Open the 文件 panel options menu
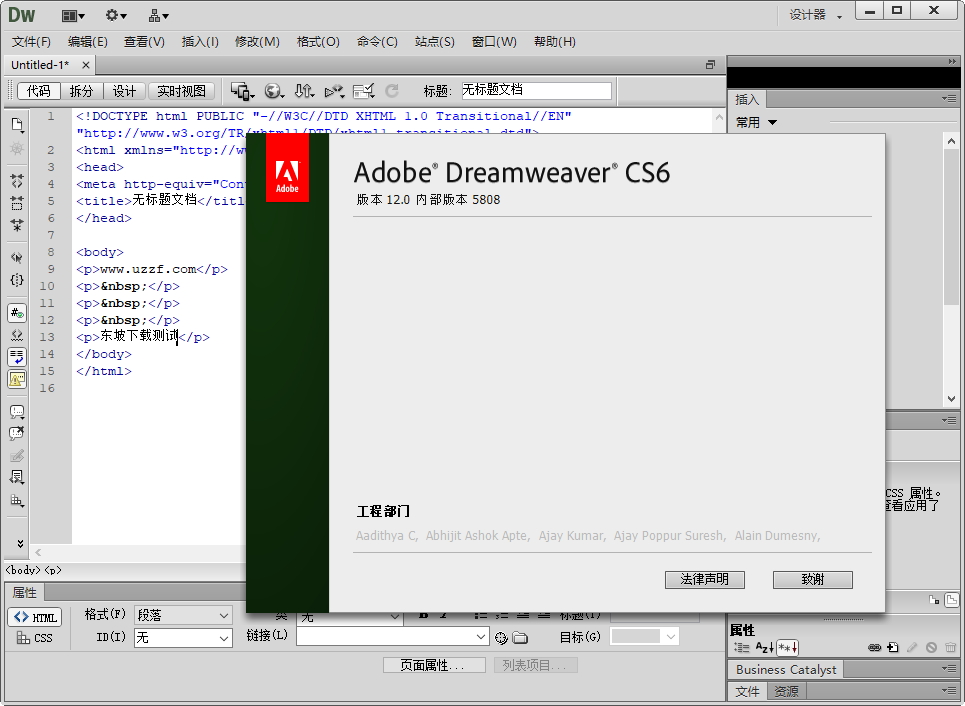Image resolution: width=965 pixels, height=706 pixels. click(949, 690)
